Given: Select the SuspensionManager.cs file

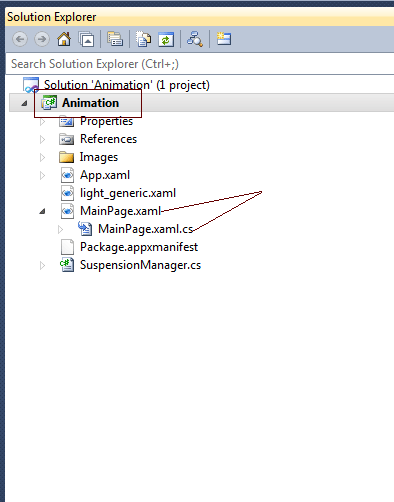Looking at the screenshot, I should point(140,265).
